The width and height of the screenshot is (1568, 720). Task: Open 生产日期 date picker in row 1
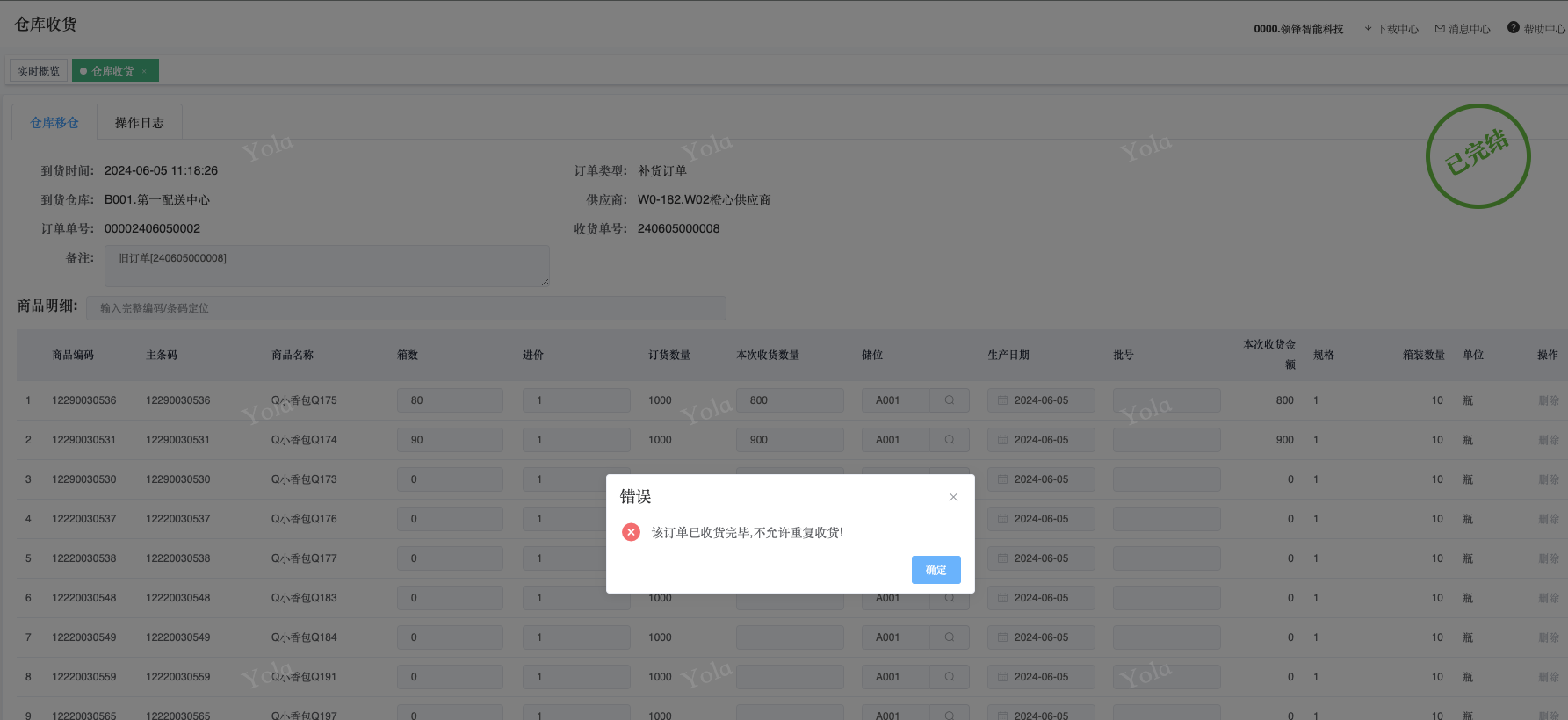pyautogui.click(x=1041, y=400)
